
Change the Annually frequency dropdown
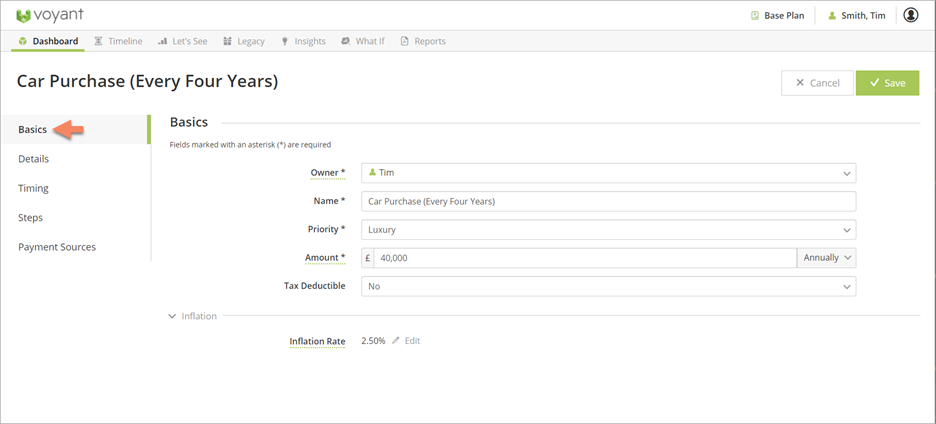pyautogui.click(x=826, y=258)
